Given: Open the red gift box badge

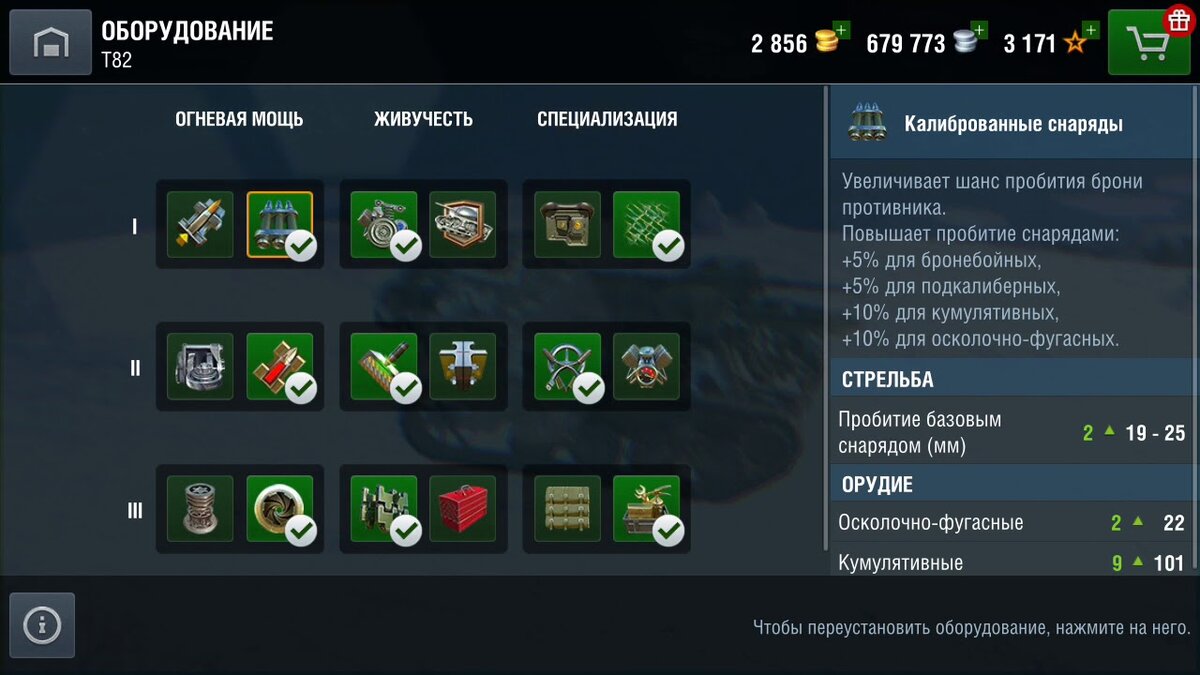Looking at the screenshot, I should coord(1180,20).
